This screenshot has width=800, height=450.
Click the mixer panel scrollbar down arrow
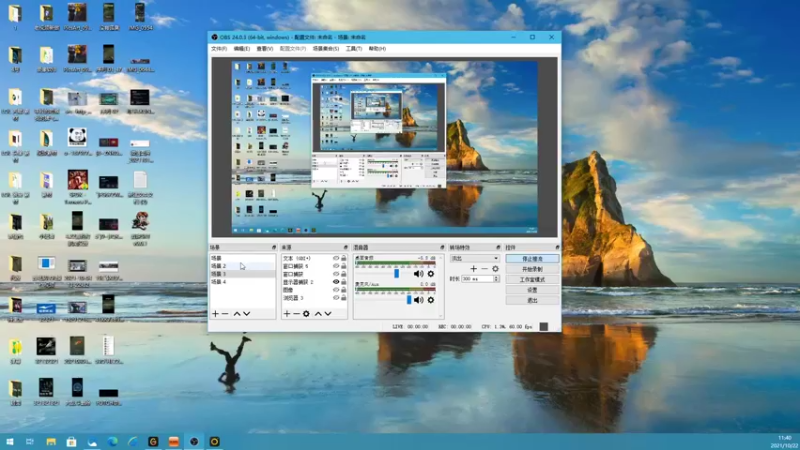(441, 316)
